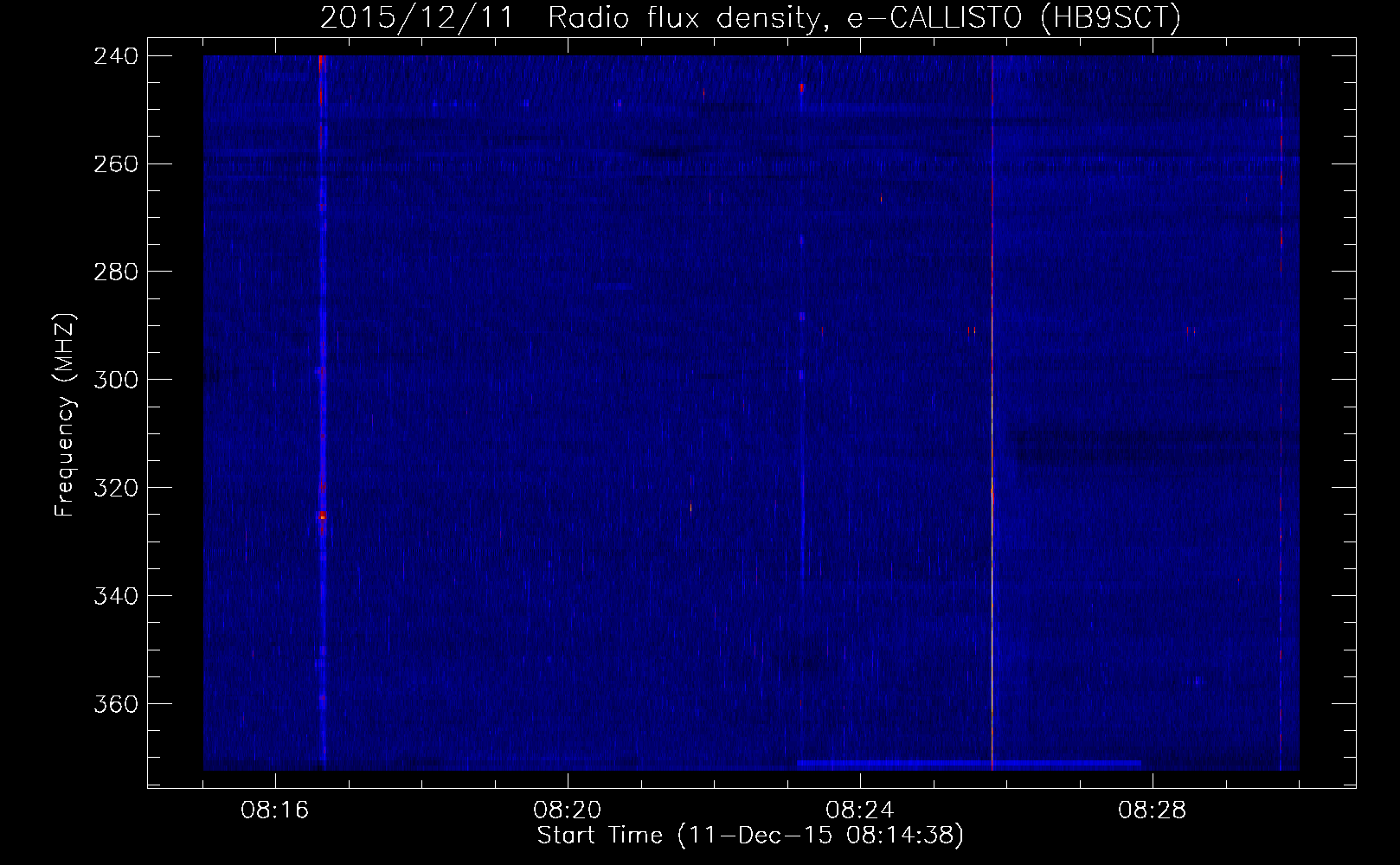Image resolution: width=1400 pixels, height=865 pixels.
Task: Click the "Frequency (MHZ)" axis label
Action: pos(64,415)
